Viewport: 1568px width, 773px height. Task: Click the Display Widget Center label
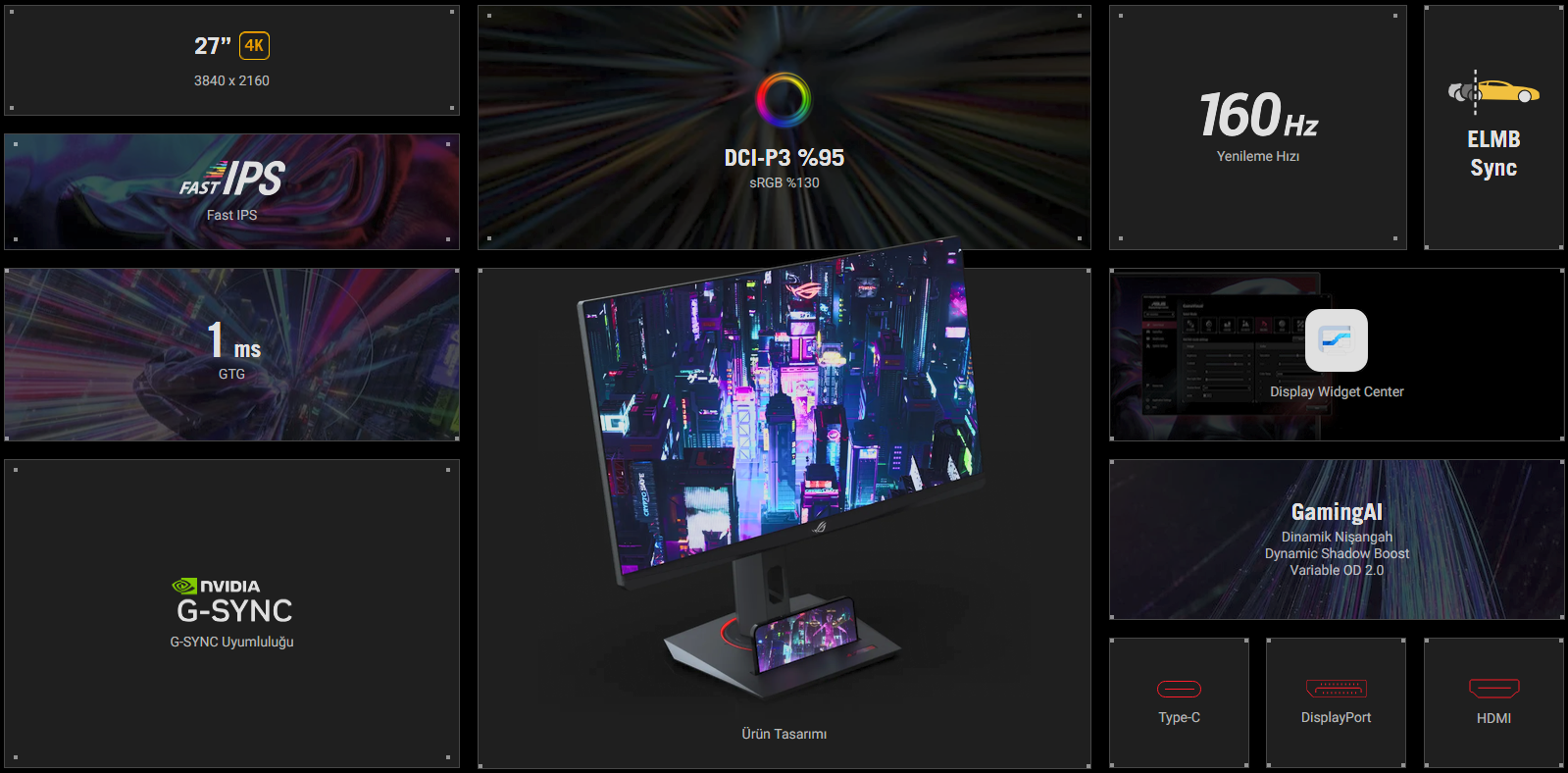[x=1337, y=391]
